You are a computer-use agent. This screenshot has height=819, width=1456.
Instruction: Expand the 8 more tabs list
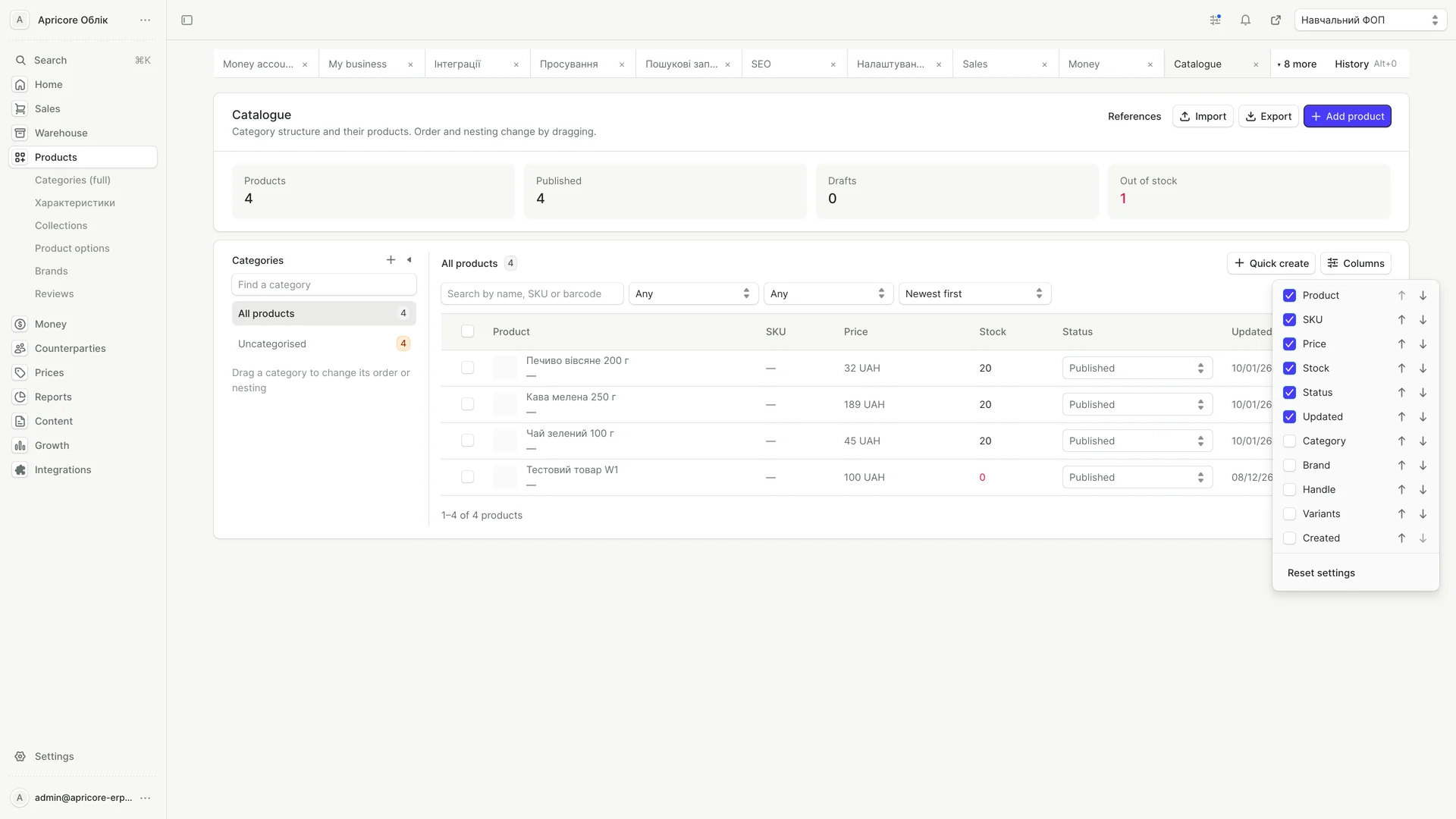click(x=1298, y=64)
